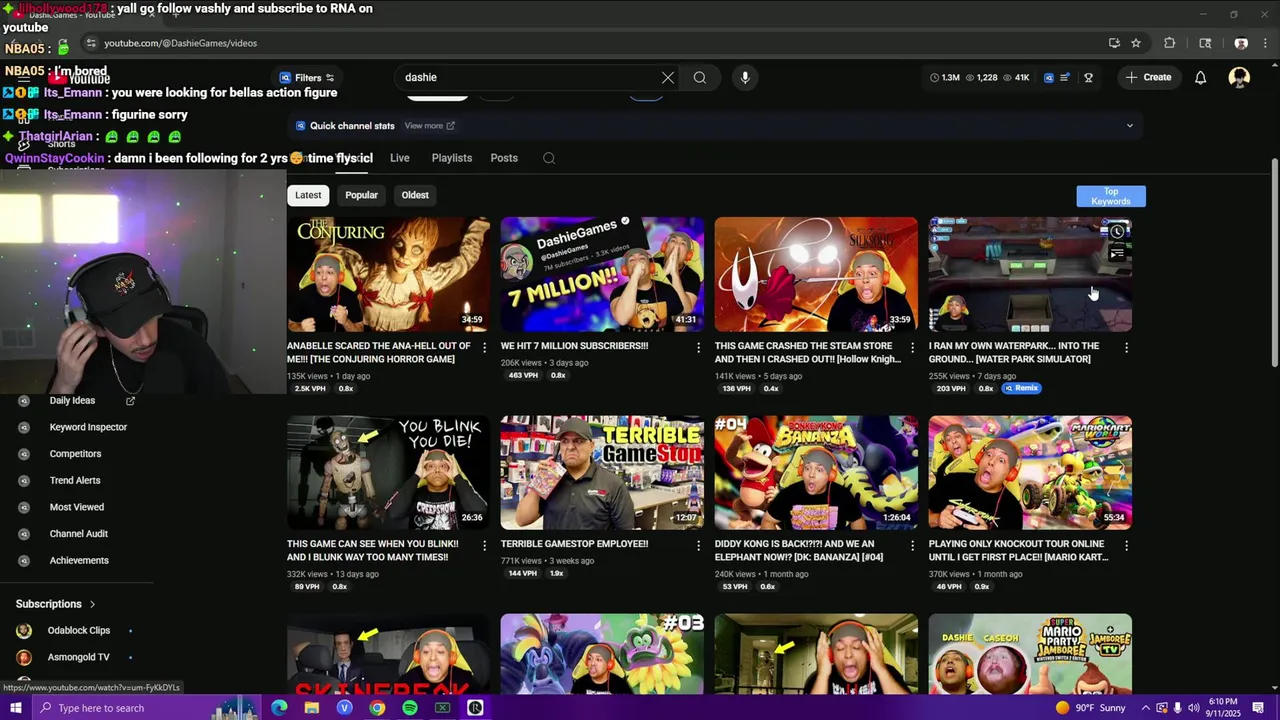Clear the YouTube search box text

pos(667,77)
